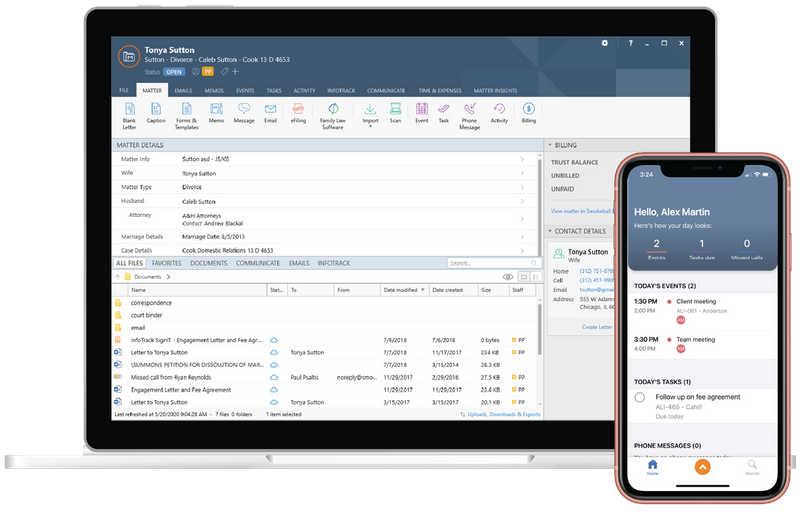Tap the orange center button on phone
The height and width of the screenshot is (514, 800).
pos(703,467)
